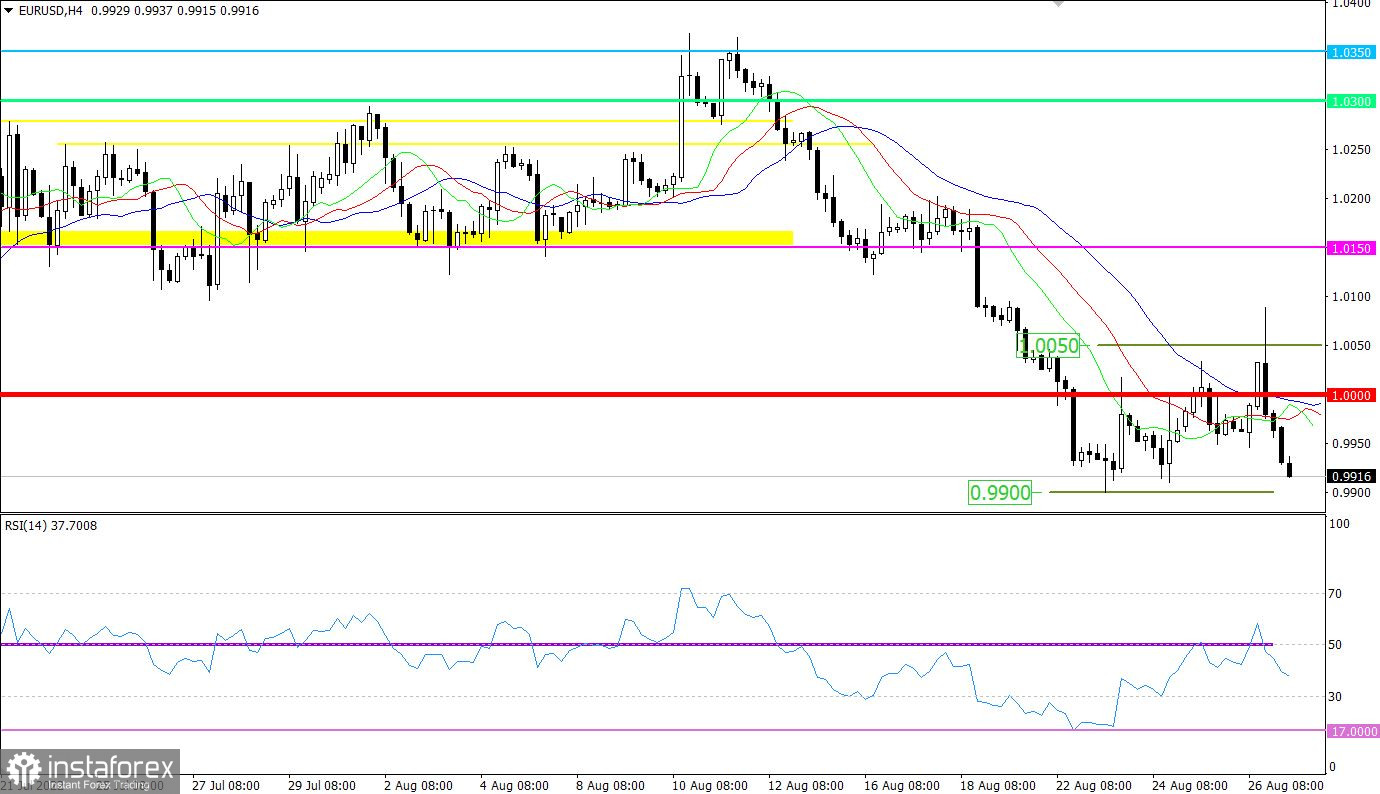Screen dimensions: 1380x794
Task: Click the RSI(14) 37.7008 indicator label
Action: click(x=50, y=524)
